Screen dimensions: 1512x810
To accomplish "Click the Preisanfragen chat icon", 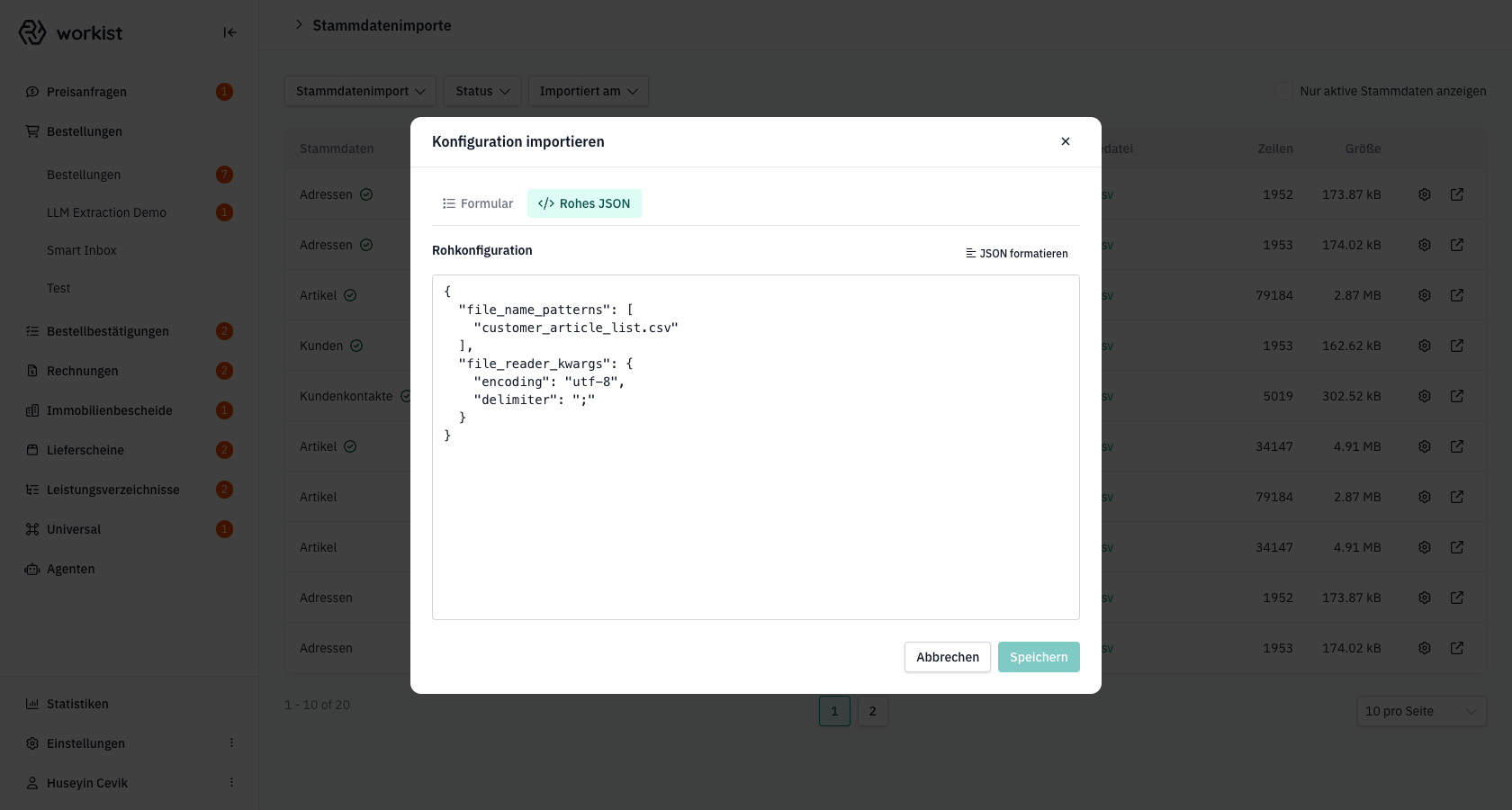I will click(32, 92).
